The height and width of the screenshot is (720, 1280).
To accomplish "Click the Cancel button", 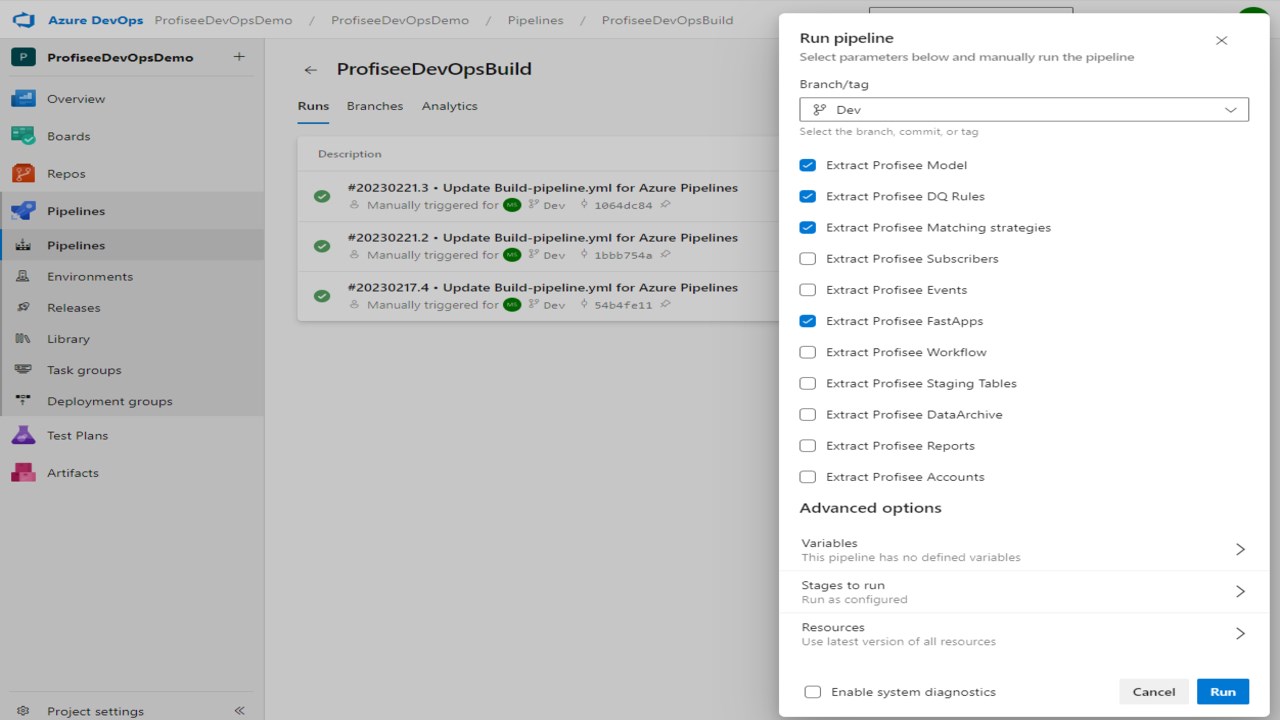I will pyautogui.click(x=1154, y=692).
